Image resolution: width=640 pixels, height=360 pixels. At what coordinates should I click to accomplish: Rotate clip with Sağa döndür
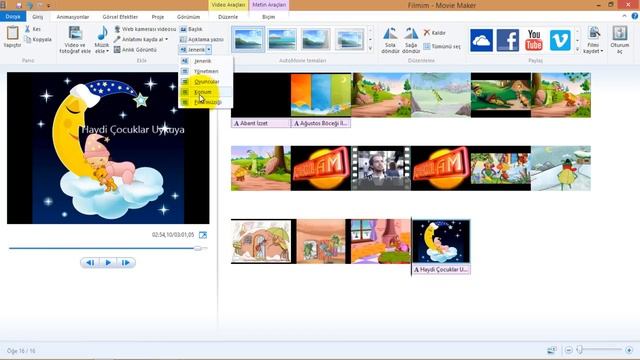(411, 40)
